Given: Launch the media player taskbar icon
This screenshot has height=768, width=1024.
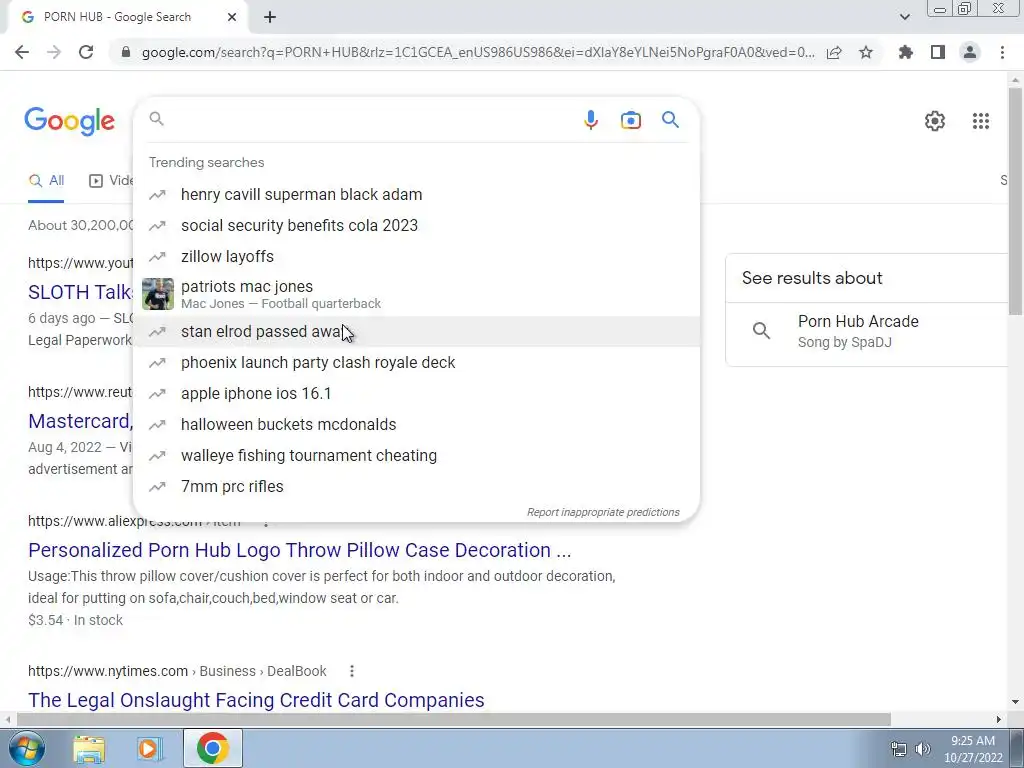Looking at the screenshot, I should tap(149, 748).
